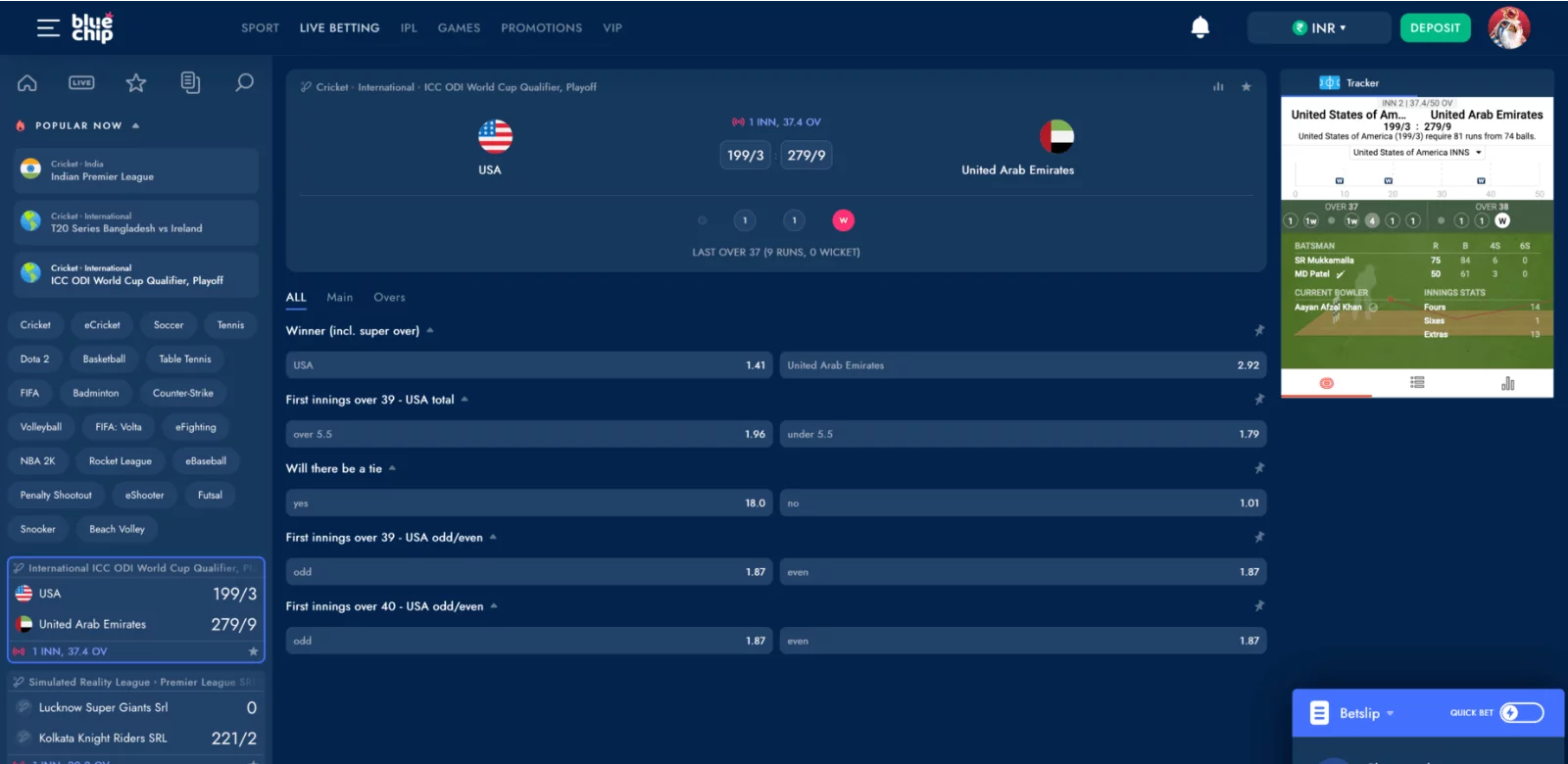Collapse First innings over 39 - USA odd/even
Image resolution: width=1568 pixels, height=764 pixels.
coord(493,537)
